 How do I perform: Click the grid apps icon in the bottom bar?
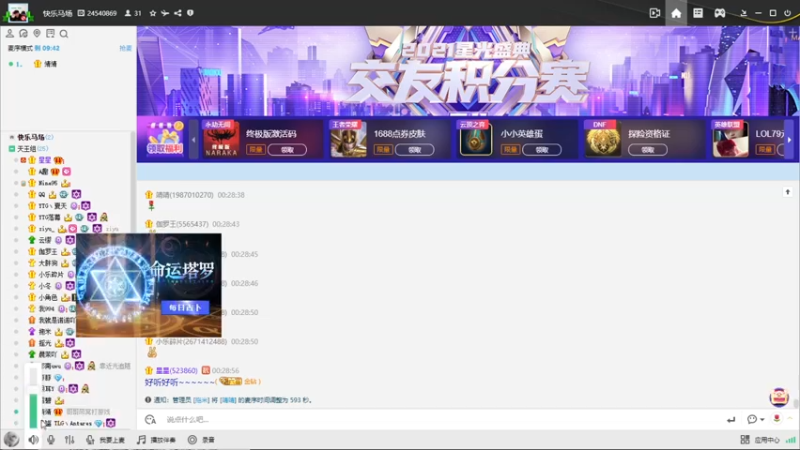click(x=745, y=440)
